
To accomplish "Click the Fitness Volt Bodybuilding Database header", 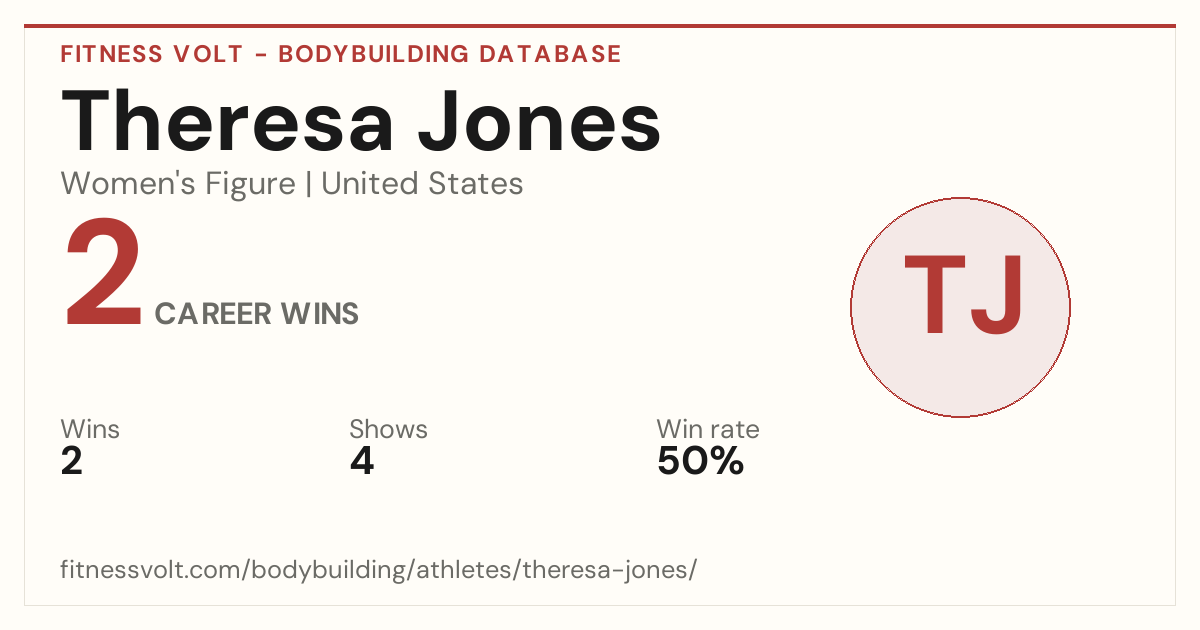I will click(341, 54).
